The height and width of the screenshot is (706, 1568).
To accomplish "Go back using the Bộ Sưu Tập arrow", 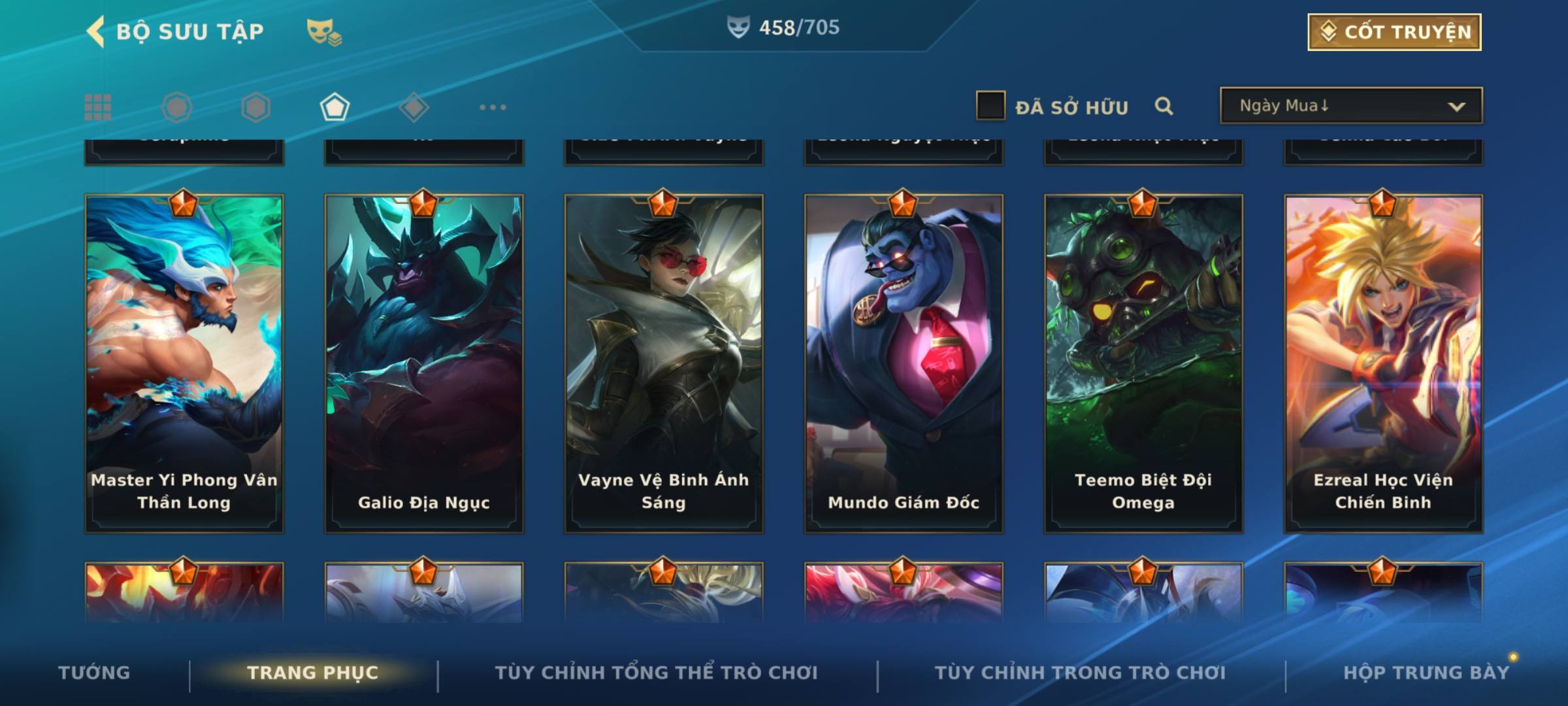I will tap(96, 32).
